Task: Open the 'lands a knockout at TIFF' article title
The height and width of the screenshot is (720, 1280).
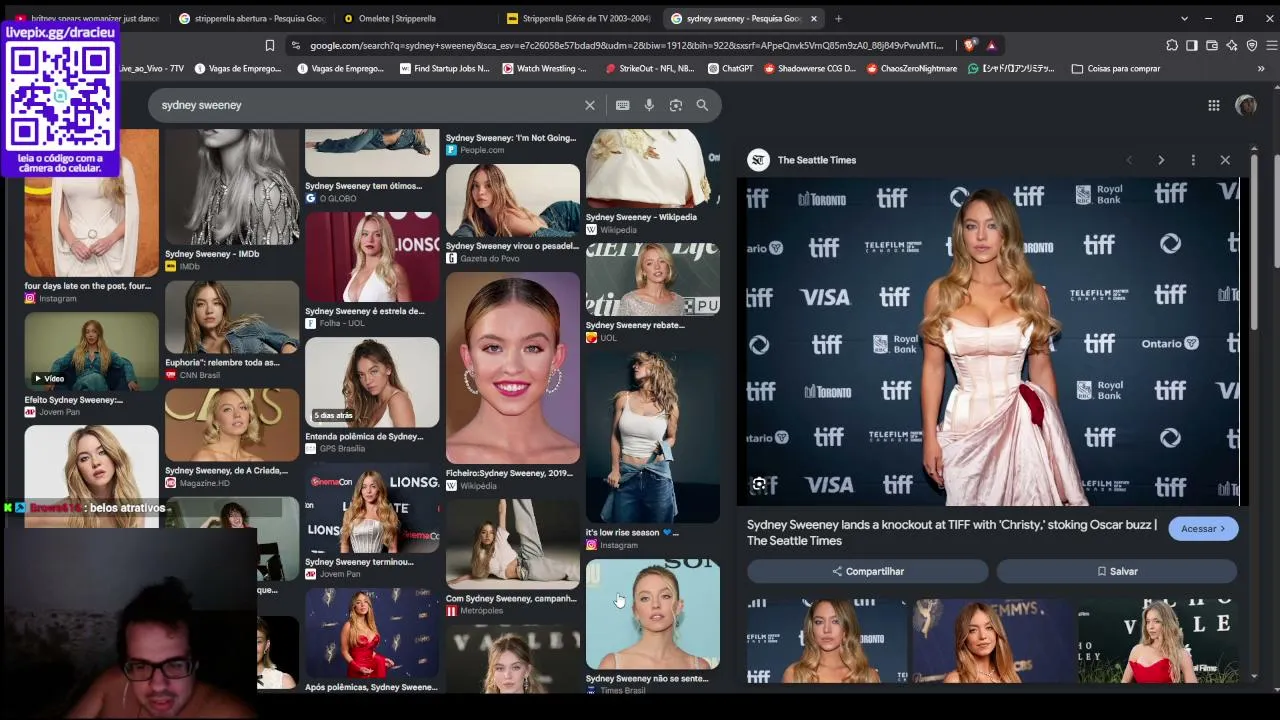Action: coord(952,532)
